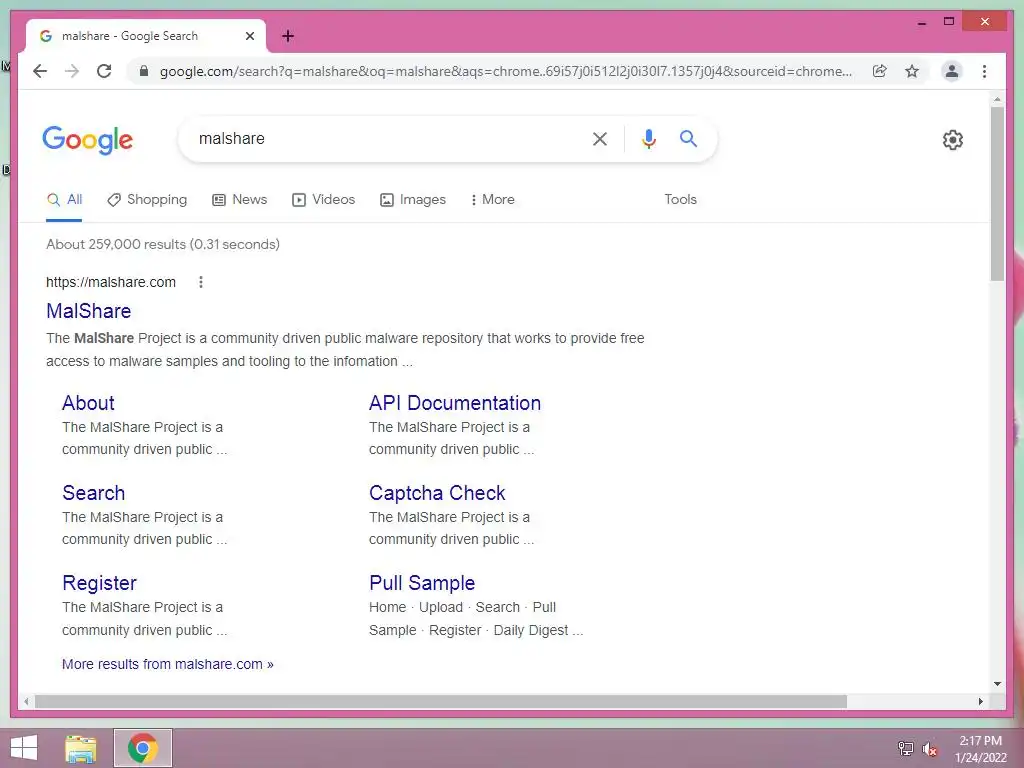Click the Chrome taskbar icon
Image resolution: width=1024 pixels, height=768 pixels.
point(143,748)
